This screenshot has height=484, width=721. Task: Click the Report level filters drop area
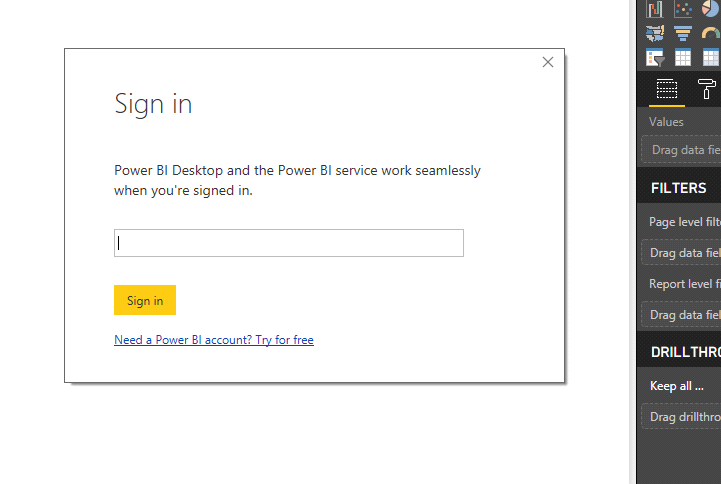[681, 314]
